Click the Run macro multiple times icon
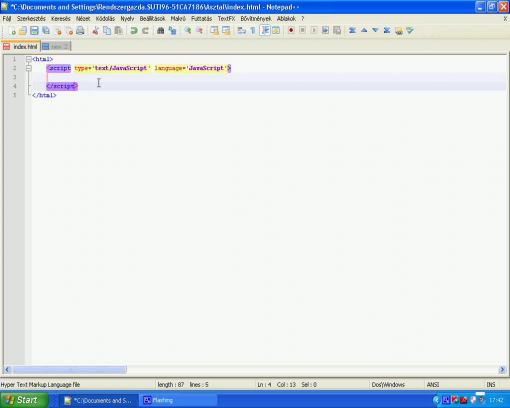Viewport: 510px width, 408px height. click(325, 31)
